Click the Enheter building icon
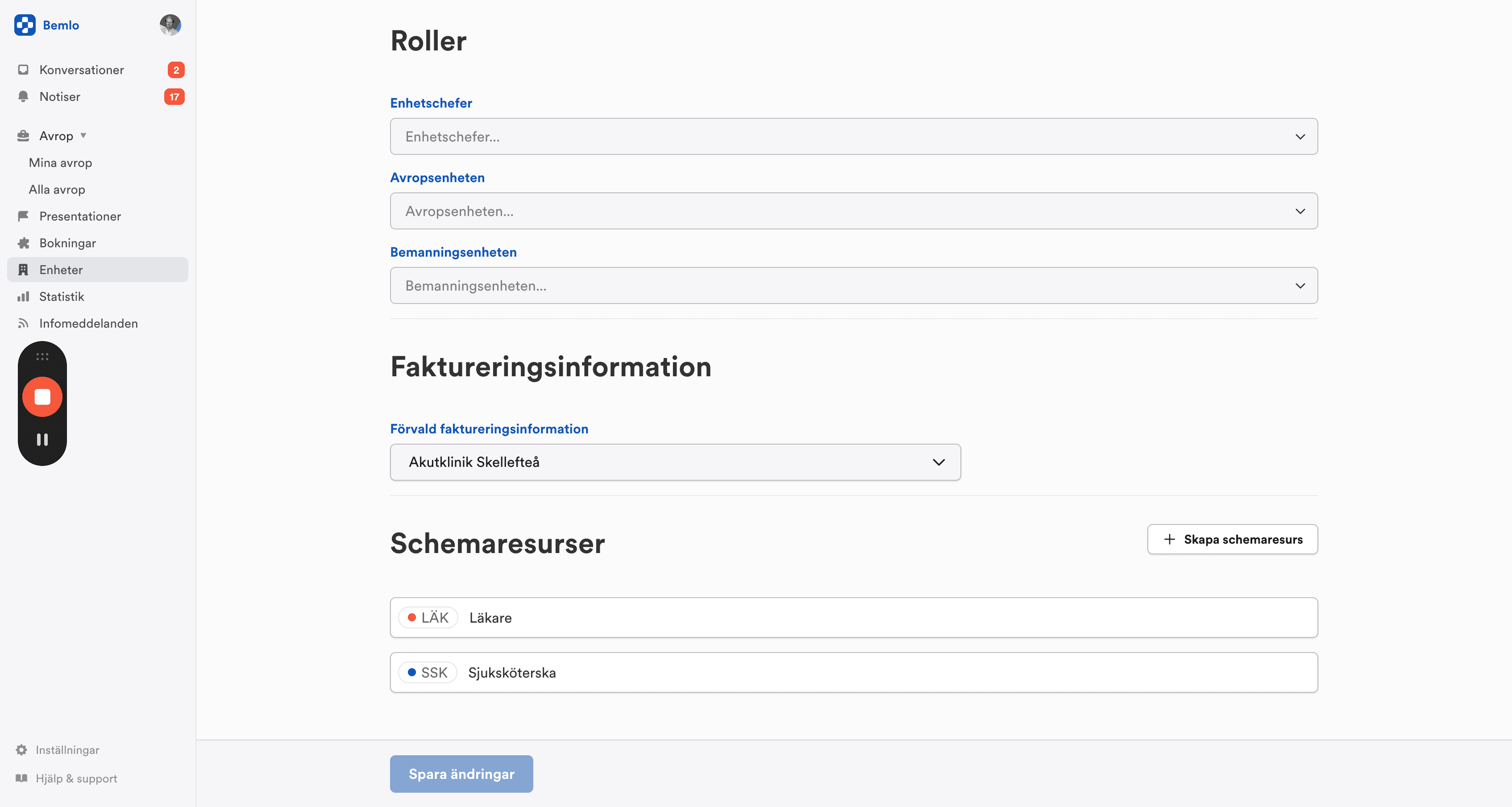1512x807 pixels. tap(23, 270)
